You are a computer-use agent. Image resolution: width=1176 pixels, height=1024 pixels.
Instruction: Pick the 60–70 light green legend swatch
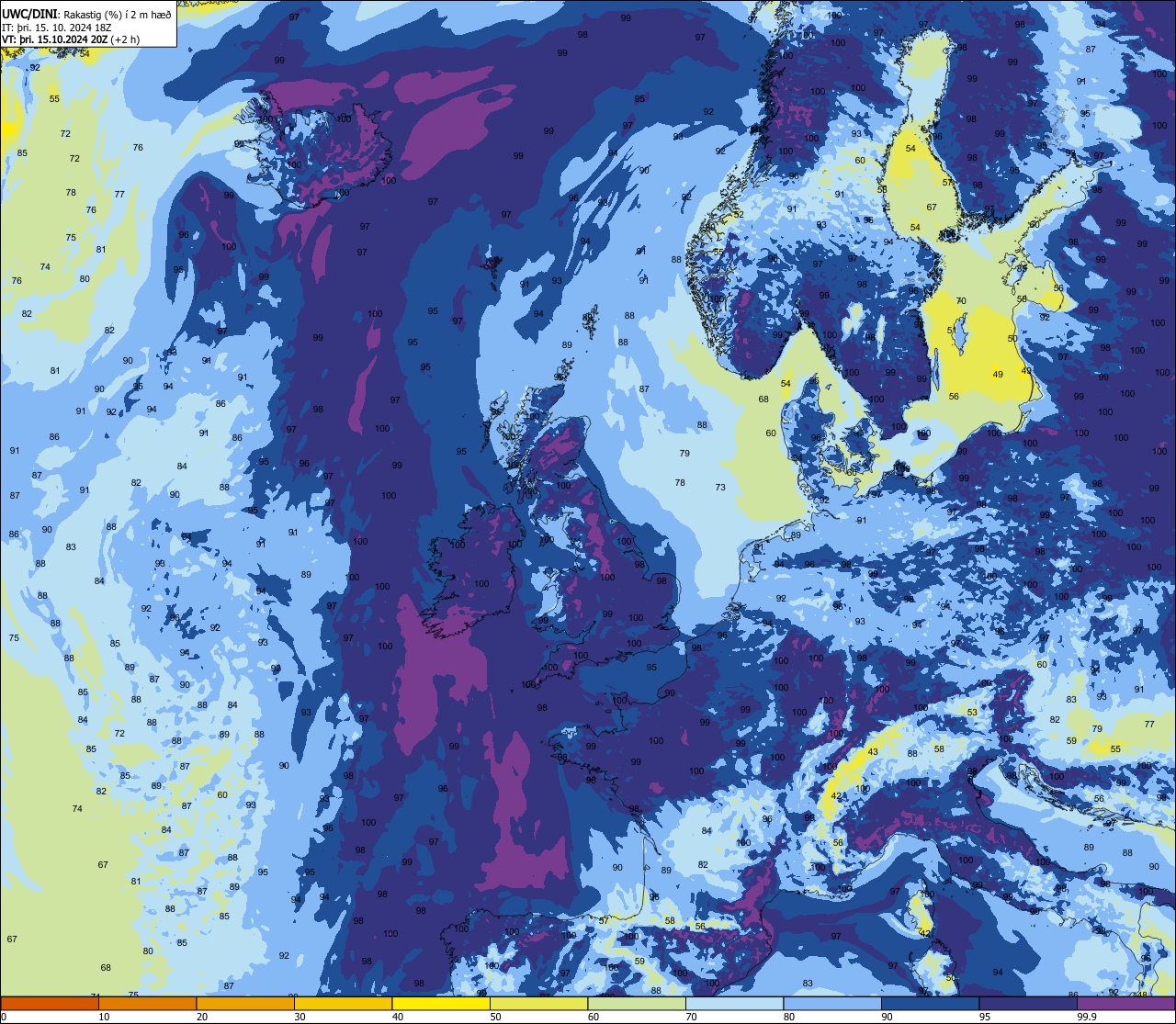637,1003
